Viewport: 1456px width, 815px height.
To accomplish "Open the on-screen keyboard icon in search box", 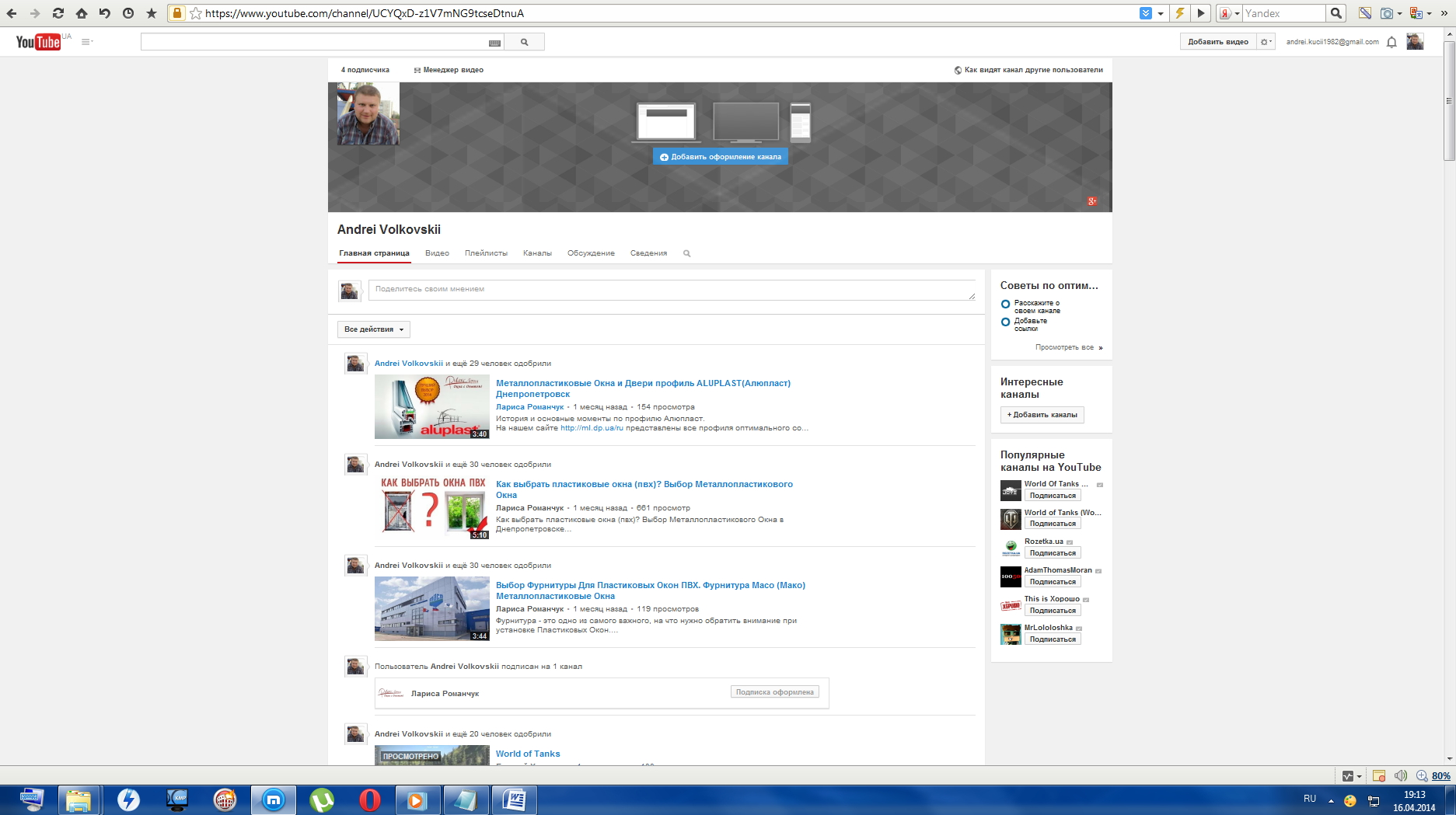I will point(494,43).
